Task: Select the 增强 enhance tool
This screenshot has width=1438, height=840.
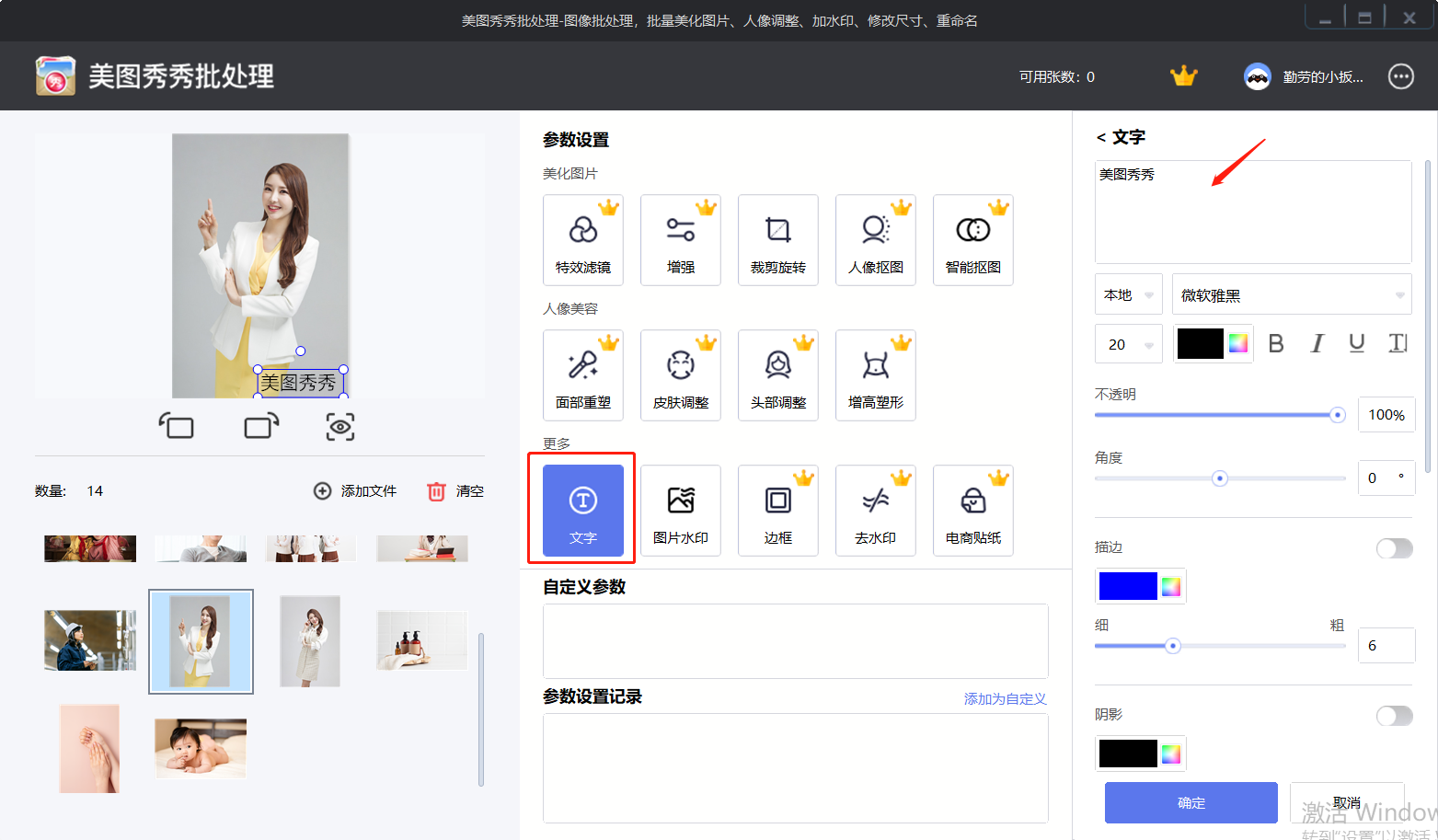Action: (681, 240)
